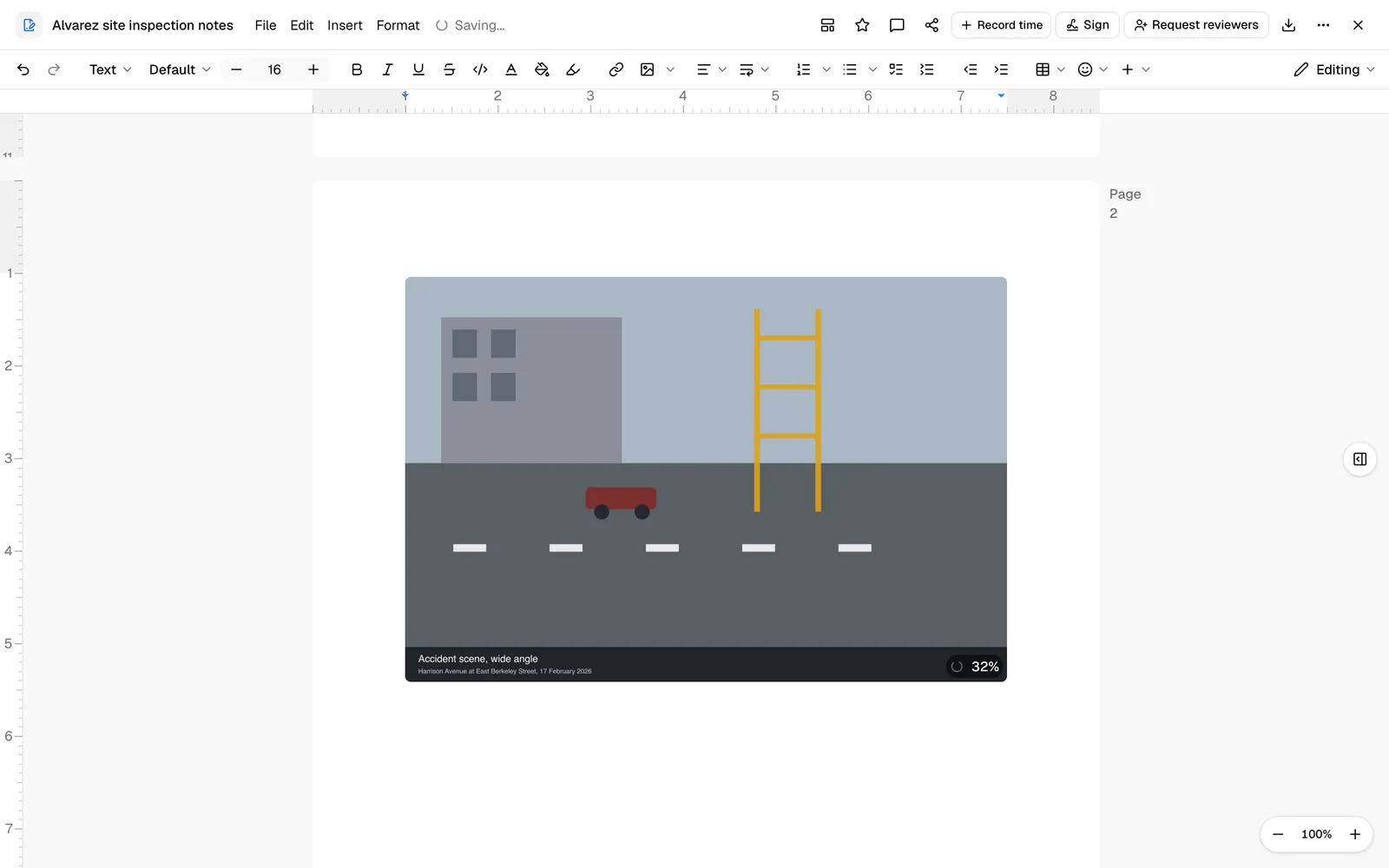Viewport: 1389px width, 868px height.
Task: Click the Record time button
Action: tap(1002, 25)
